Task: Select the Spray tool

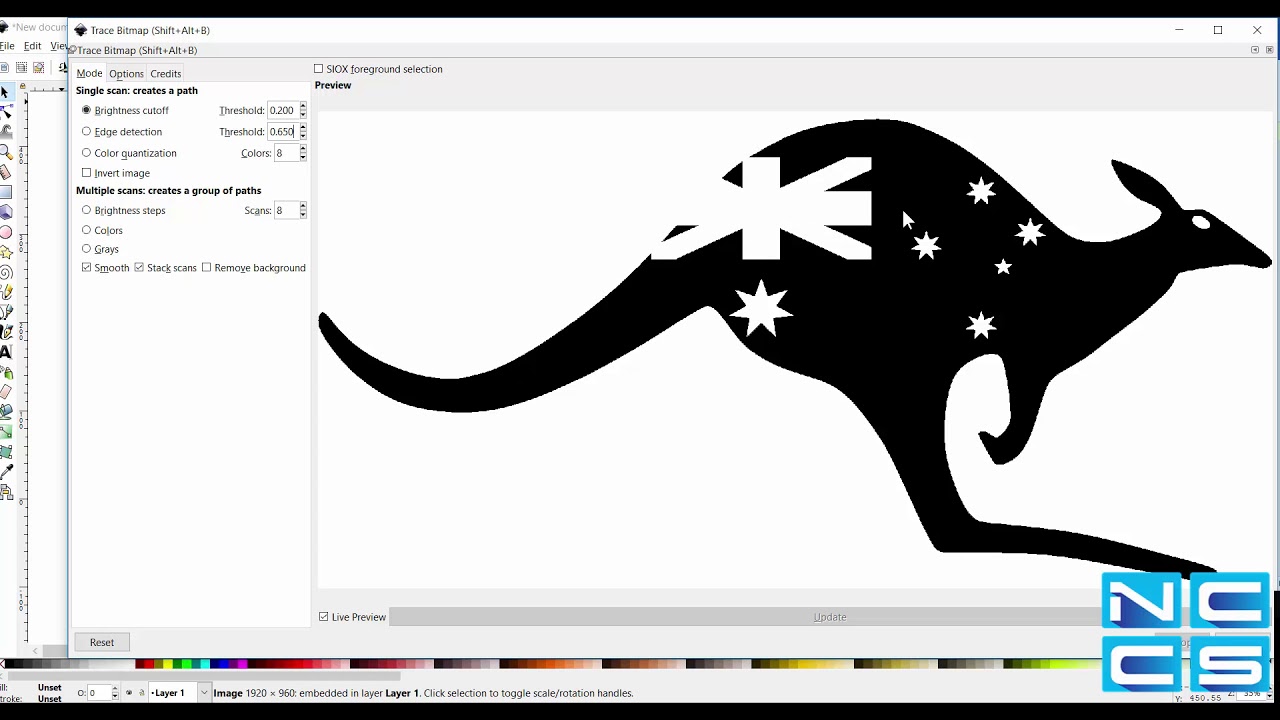Action: pyautogui.click(x=6, y=373)
